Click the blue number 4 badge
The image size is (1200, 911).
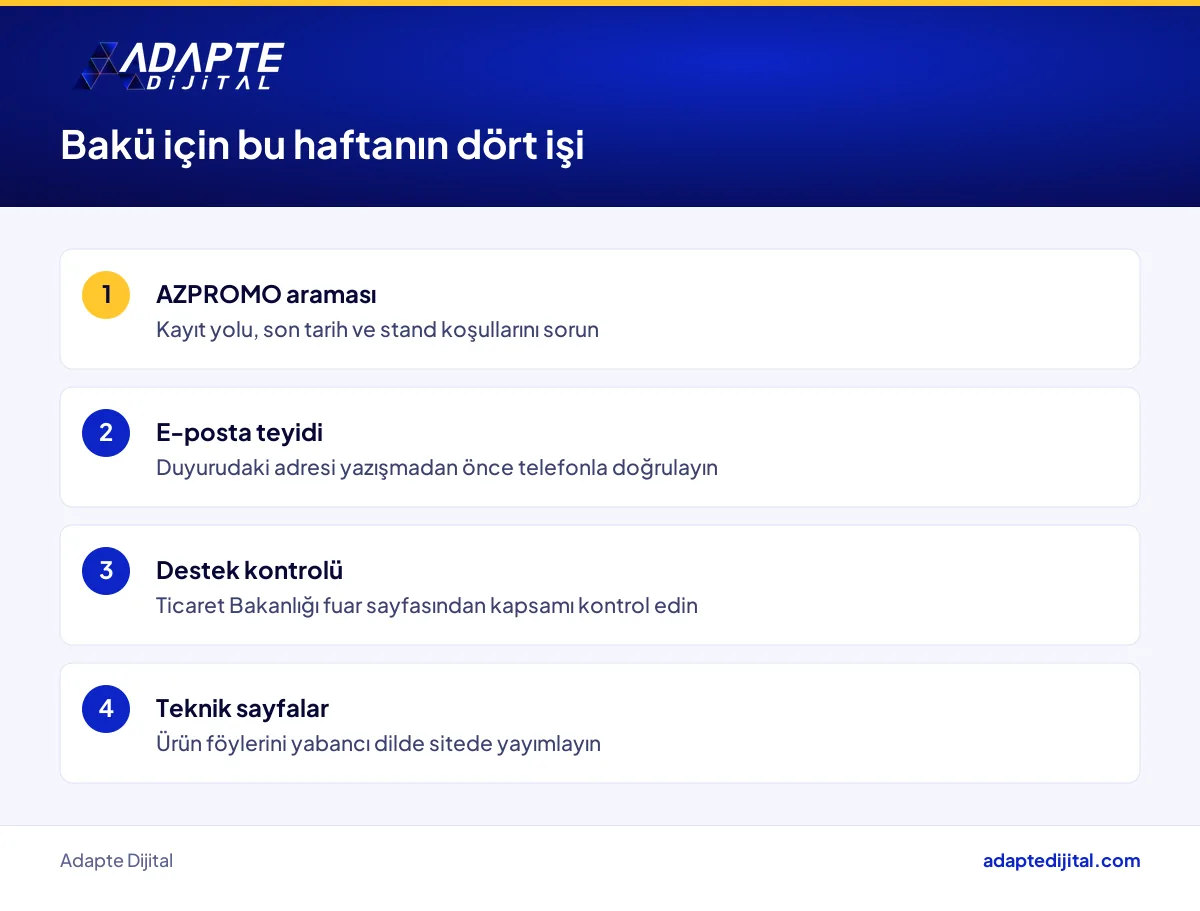(106, 709)
